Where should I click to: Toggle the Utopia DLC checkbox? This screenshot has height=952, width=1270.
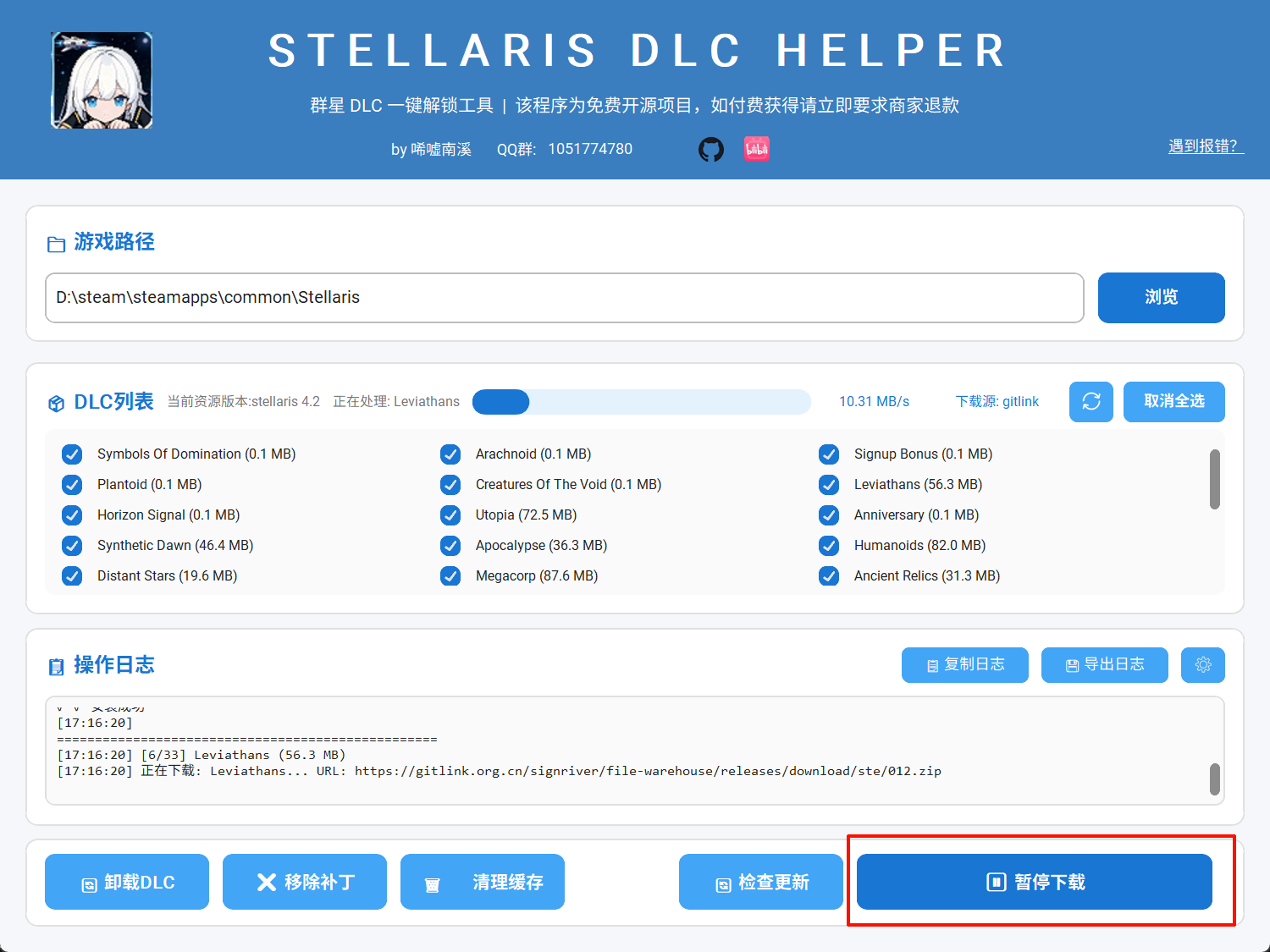450,515
